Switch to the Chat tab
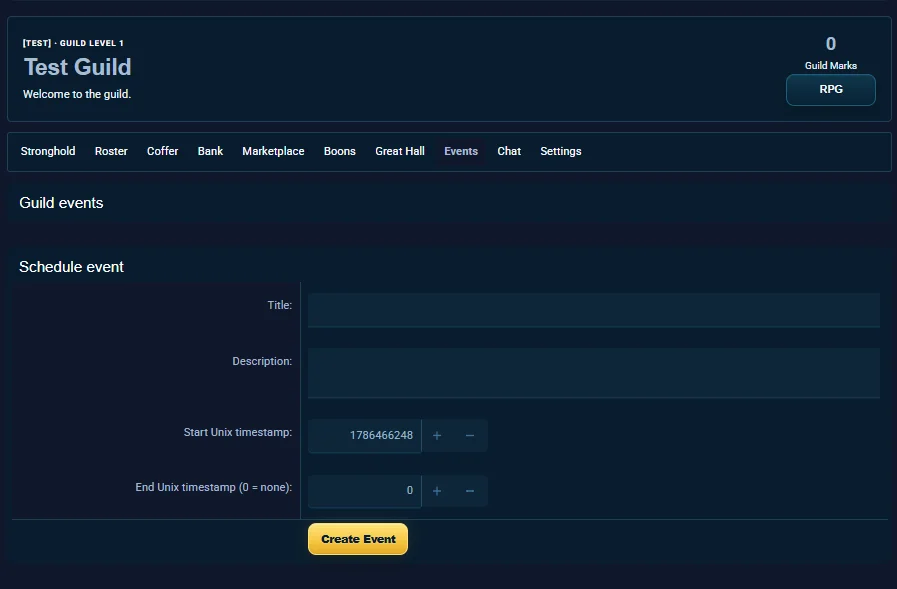The height and width of the screenshot is (589, 897). pyautogui.click(x=509, y=152)
